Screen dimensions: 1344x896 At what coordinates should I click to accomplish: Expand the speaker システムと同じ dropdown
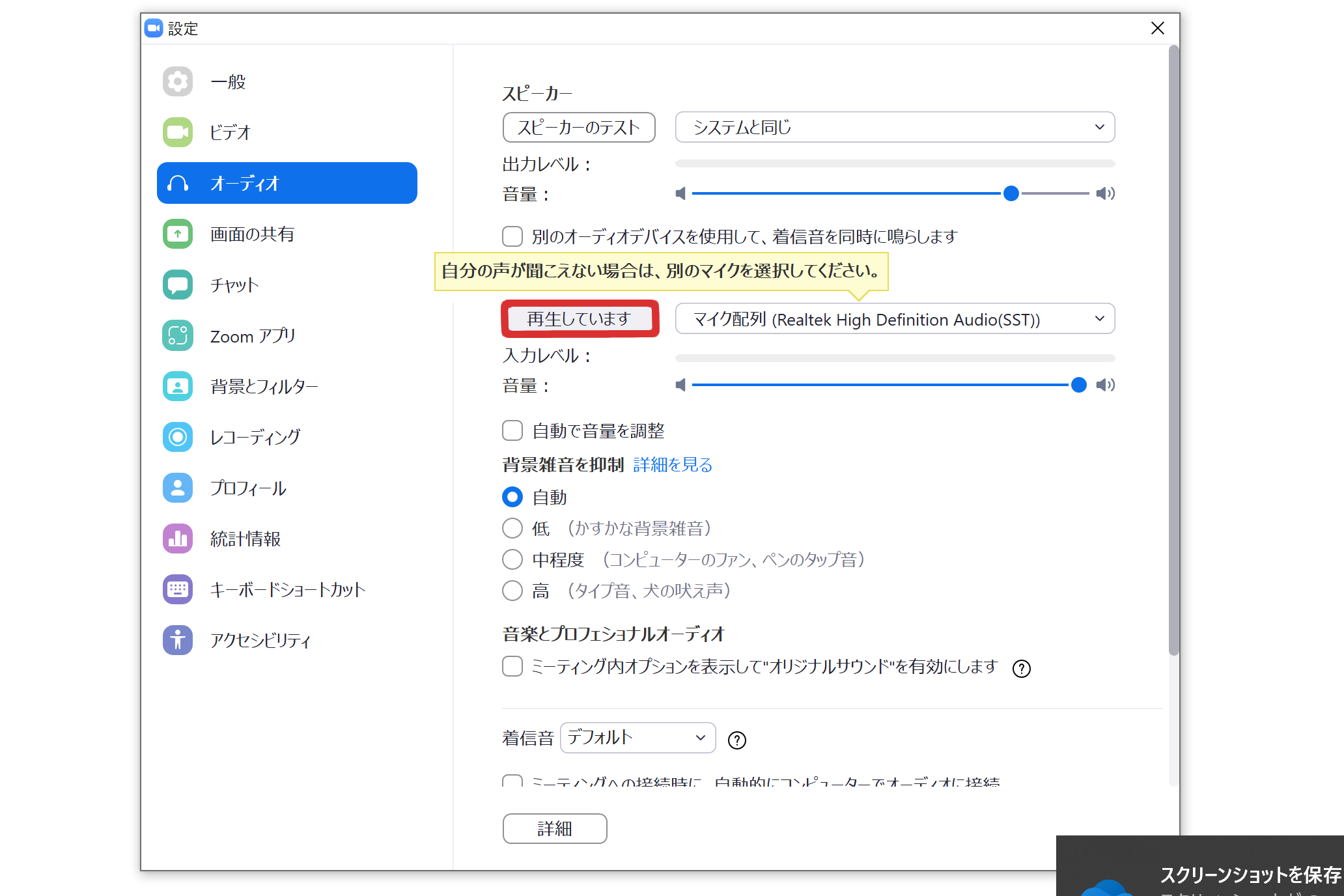[895, 128]
